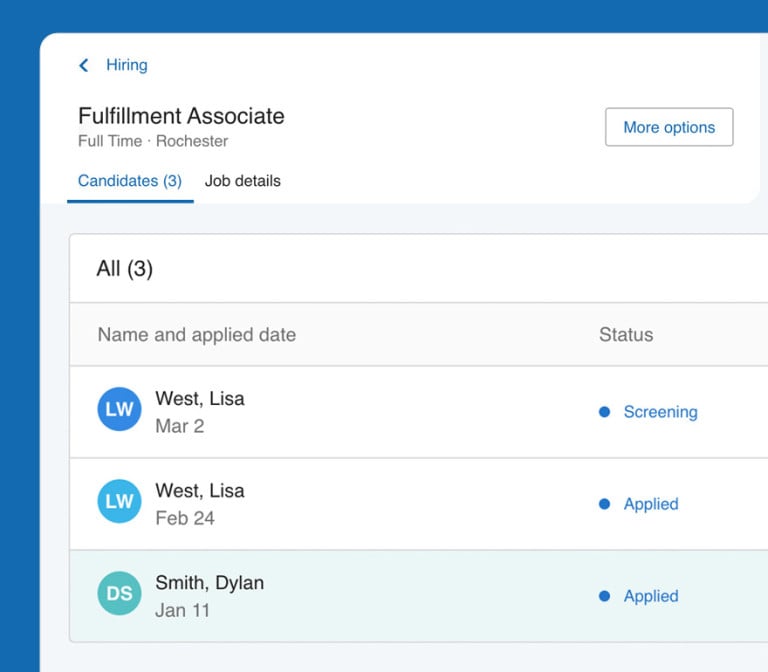The width and height of the screenshot is (768, 672).
Task: Open the Smith, Dylan candidate row
Action: (419, 596)
